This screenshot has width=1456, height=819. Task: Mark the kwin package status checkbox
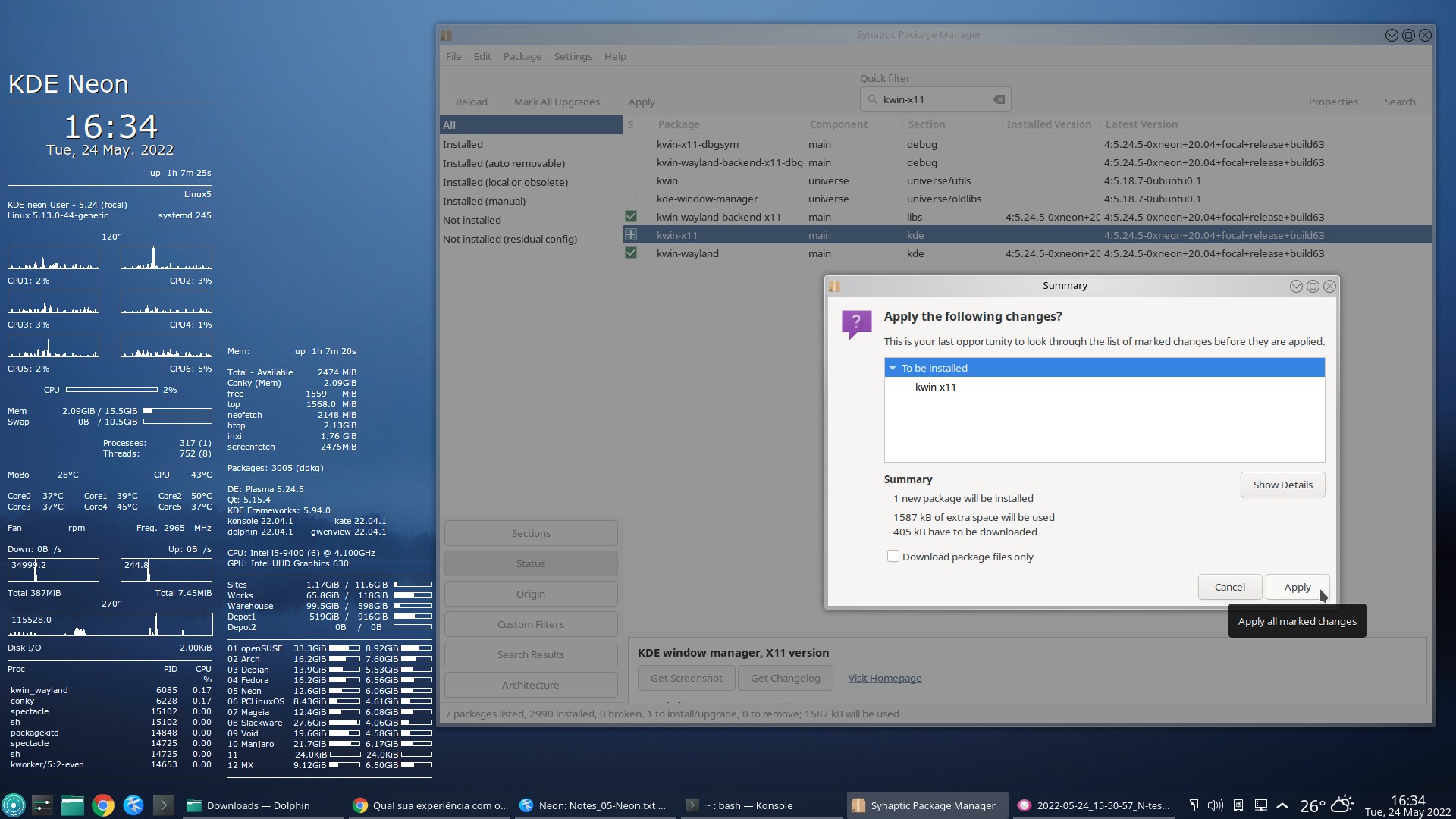pos(630,180)
